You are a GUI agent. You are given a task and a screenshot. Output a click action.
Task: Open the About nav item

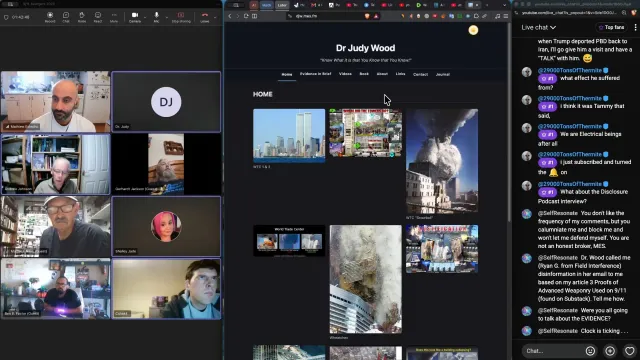pyautogui.click(x=382, y=74)
